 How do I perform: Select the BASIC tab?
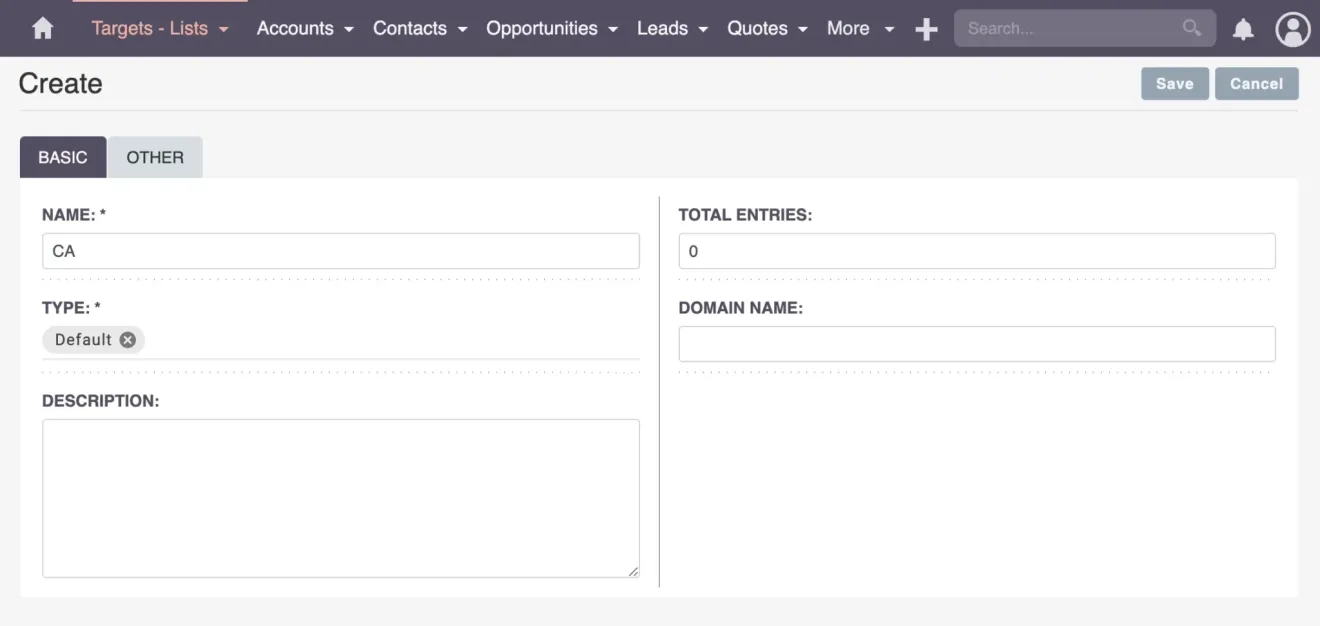[x=62, y=157]
